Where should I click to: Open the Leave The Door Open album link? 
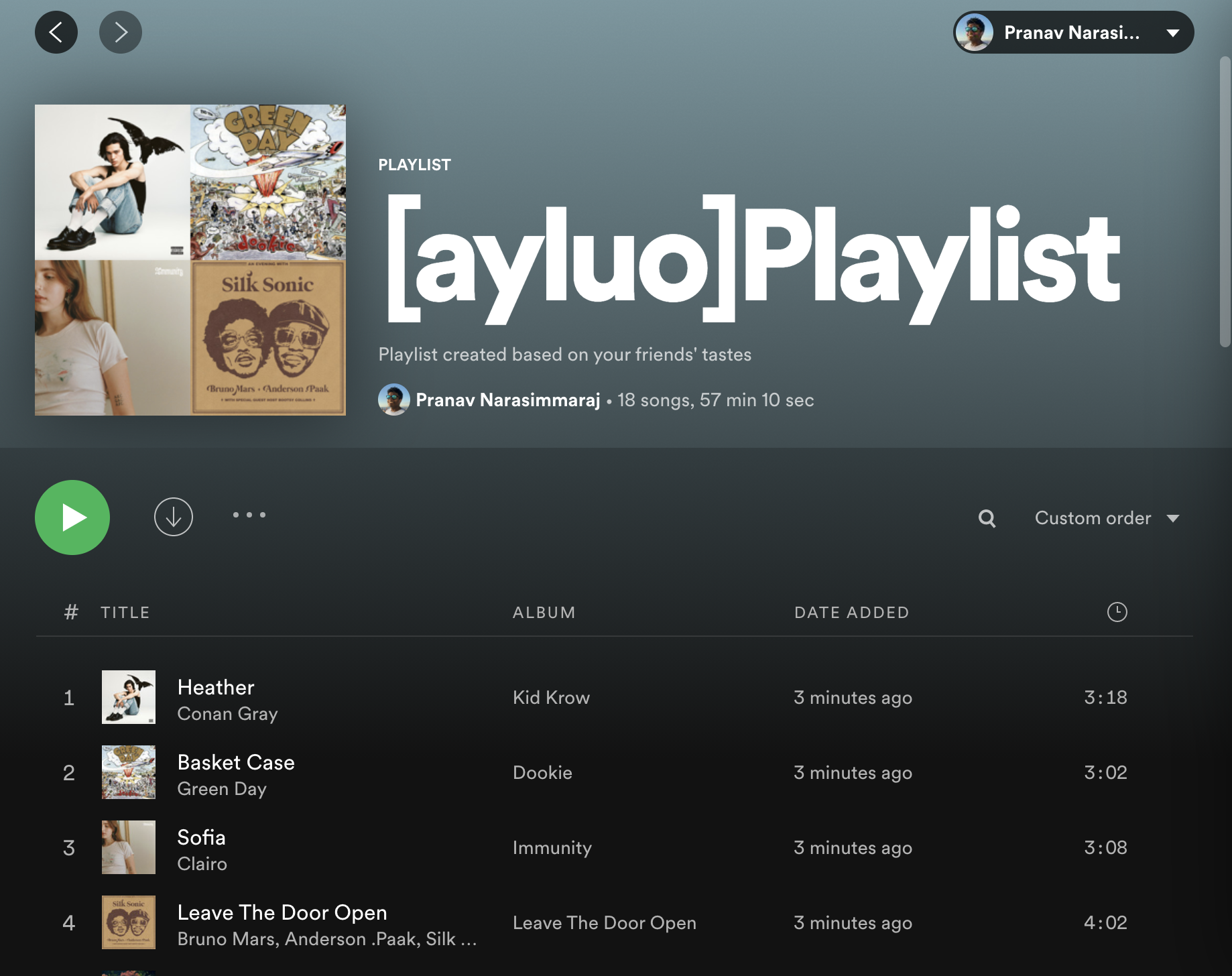tap(604, 923)
